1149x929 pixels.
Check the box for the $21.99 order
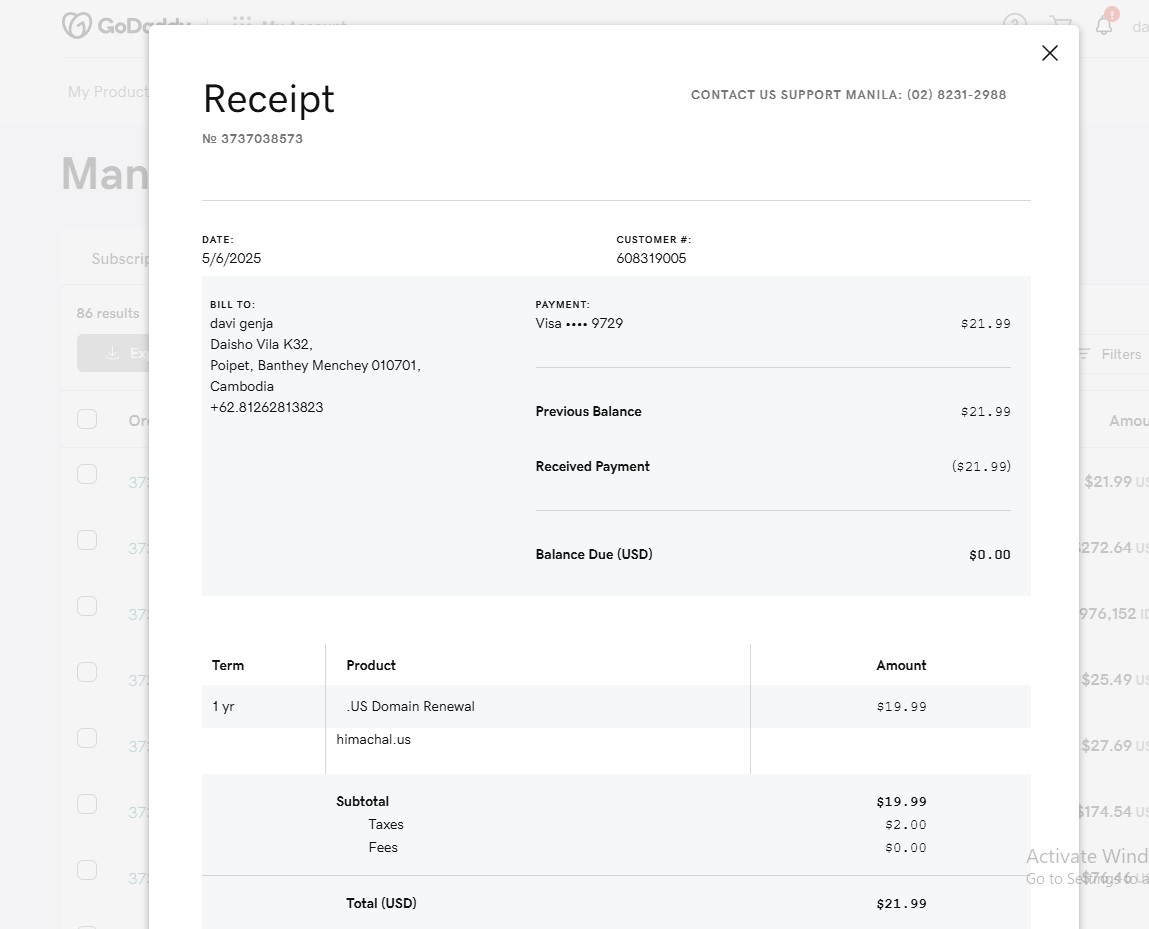tap(87, 474)
